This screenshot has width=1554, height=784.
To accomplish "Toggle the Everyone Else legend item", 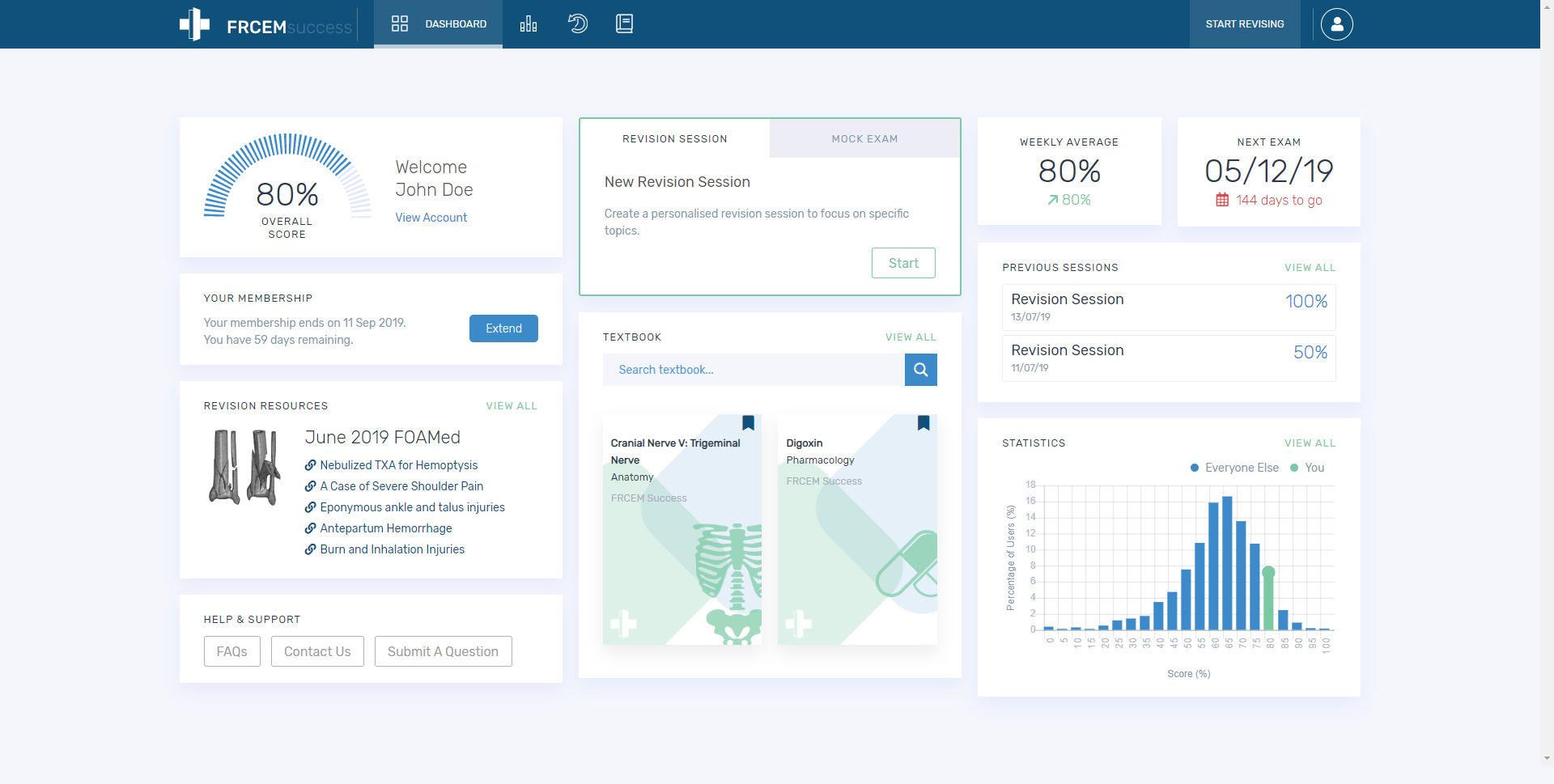I will (1234, 468).
